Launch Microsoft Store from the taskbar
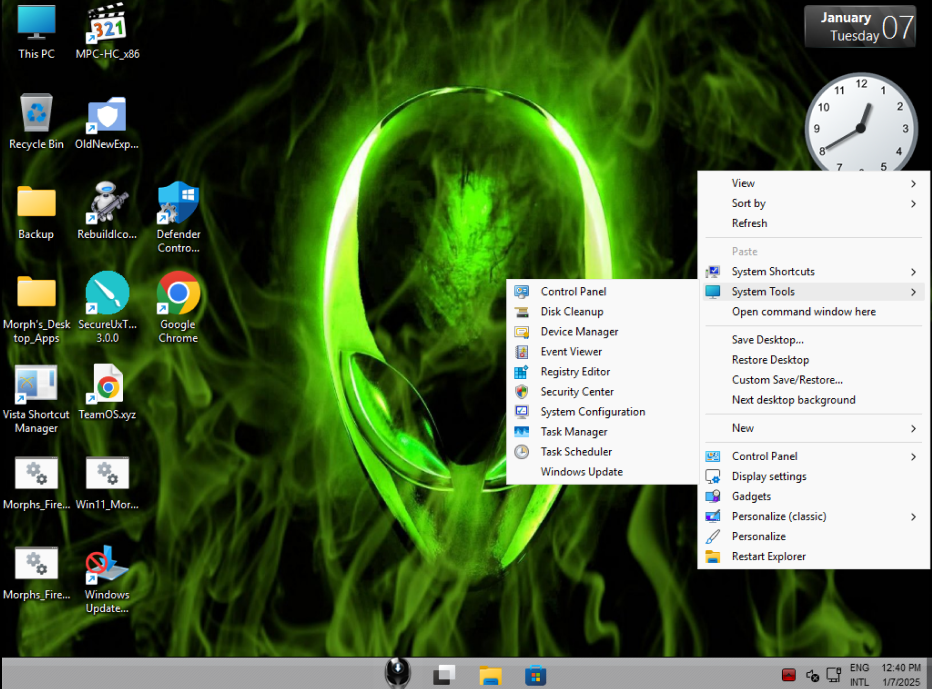Screen dimensions: 932x689 coord(536,675)
